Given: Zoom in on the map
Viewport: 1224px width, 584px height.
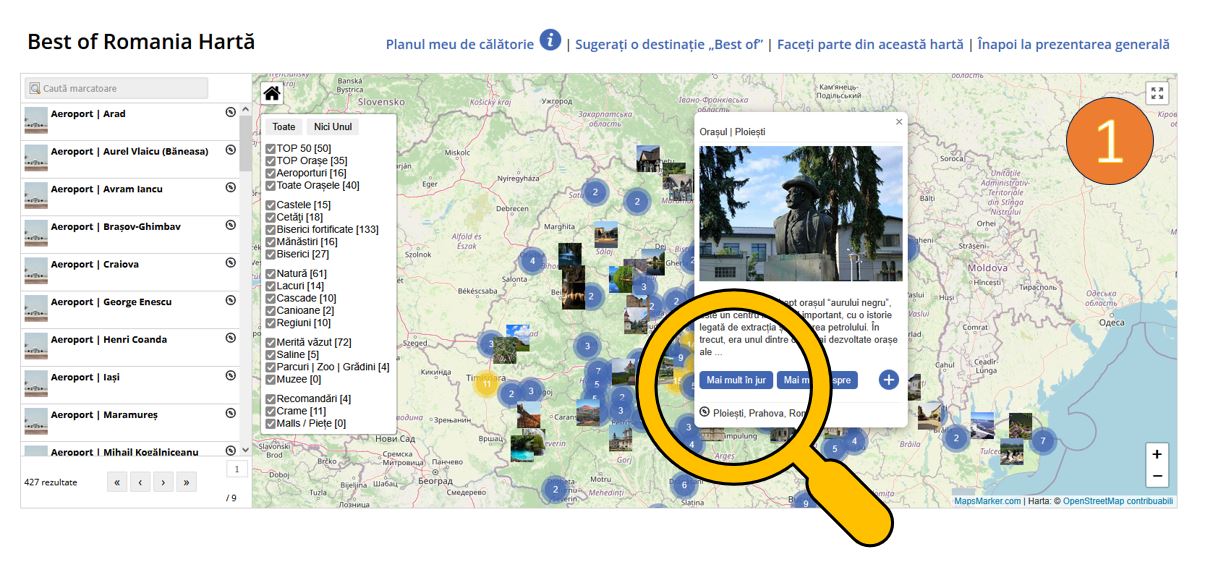Looking at the screenshot, I should pos(1157,455).
